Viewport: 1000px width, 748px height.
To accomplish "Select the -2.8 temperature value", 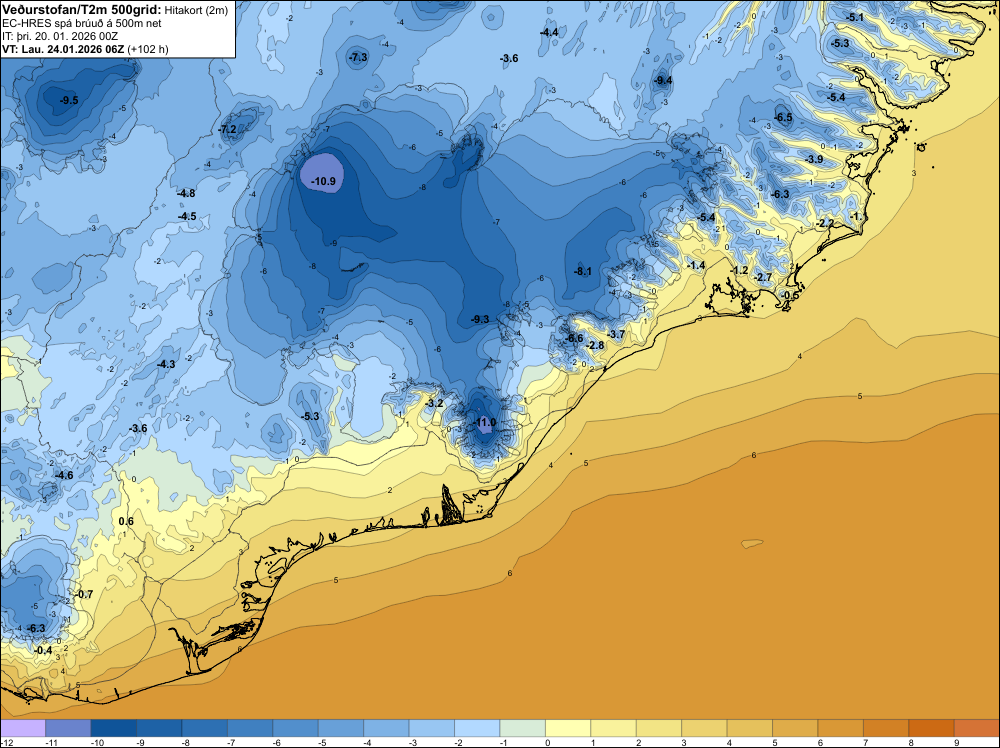I will tap(594, 345).
